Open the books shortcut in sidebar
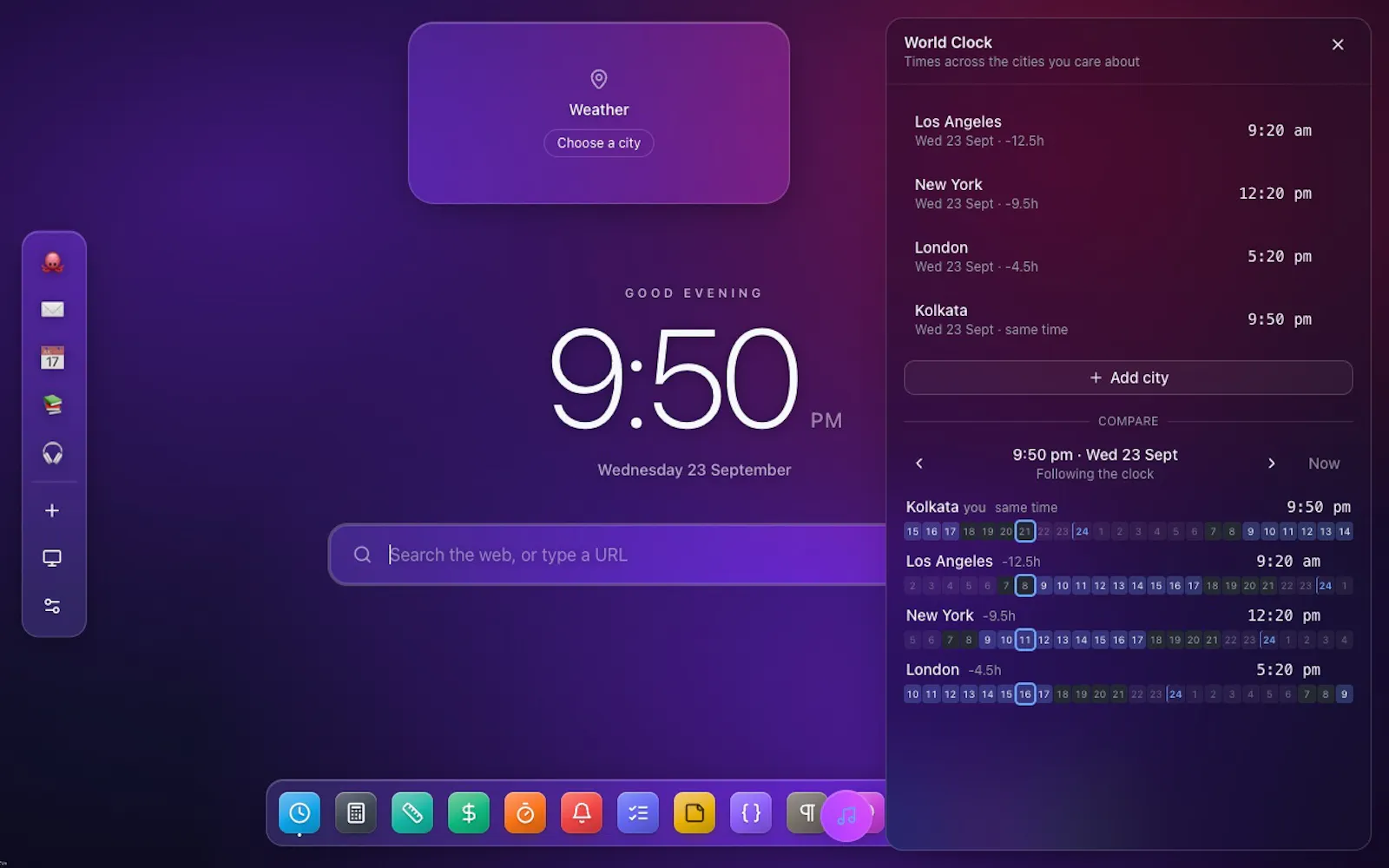 click(53, 405)
